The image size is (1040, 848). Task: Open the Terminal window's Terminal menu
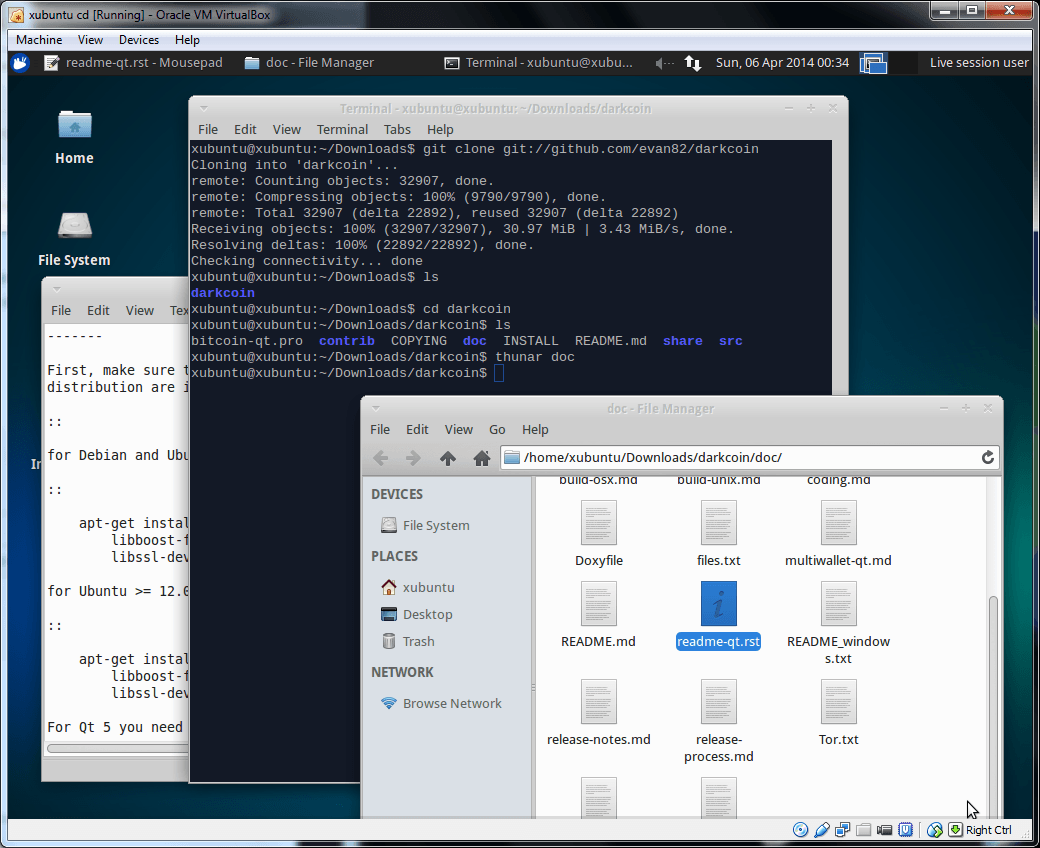tap(342, 129)
